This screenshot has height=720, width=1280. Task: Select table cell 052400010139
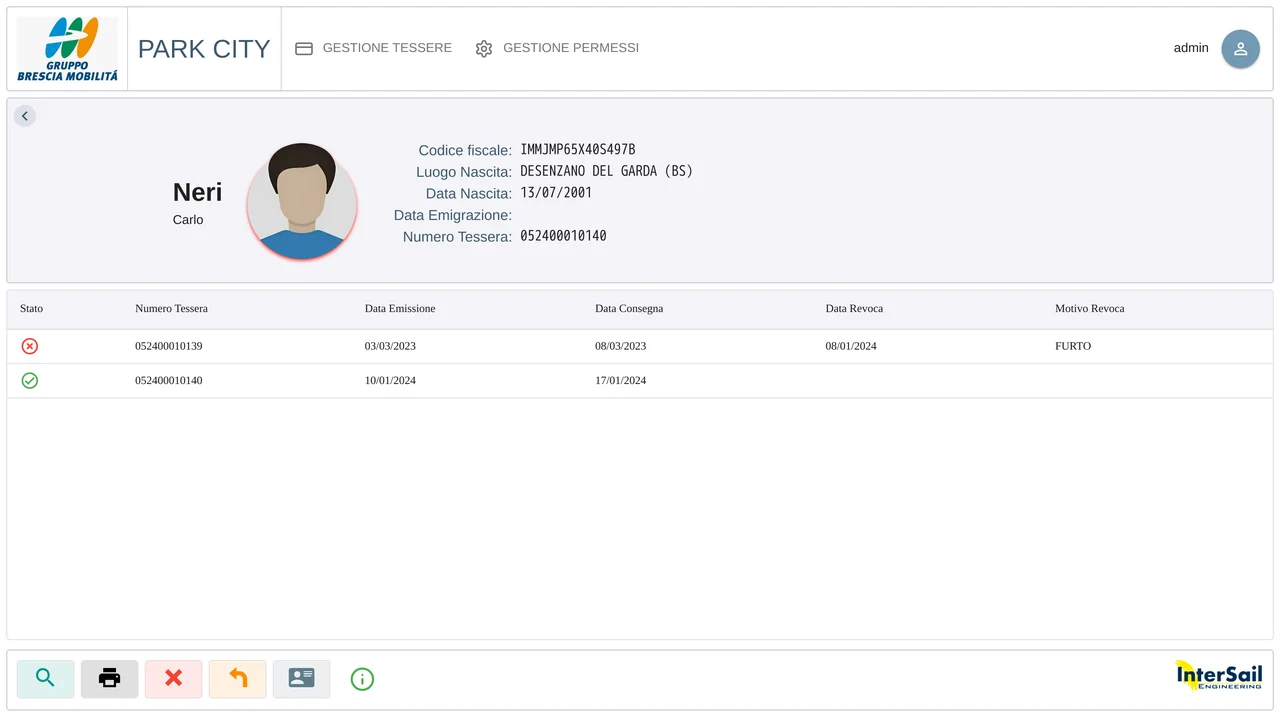pyautogui.click(x=169, y=346)
